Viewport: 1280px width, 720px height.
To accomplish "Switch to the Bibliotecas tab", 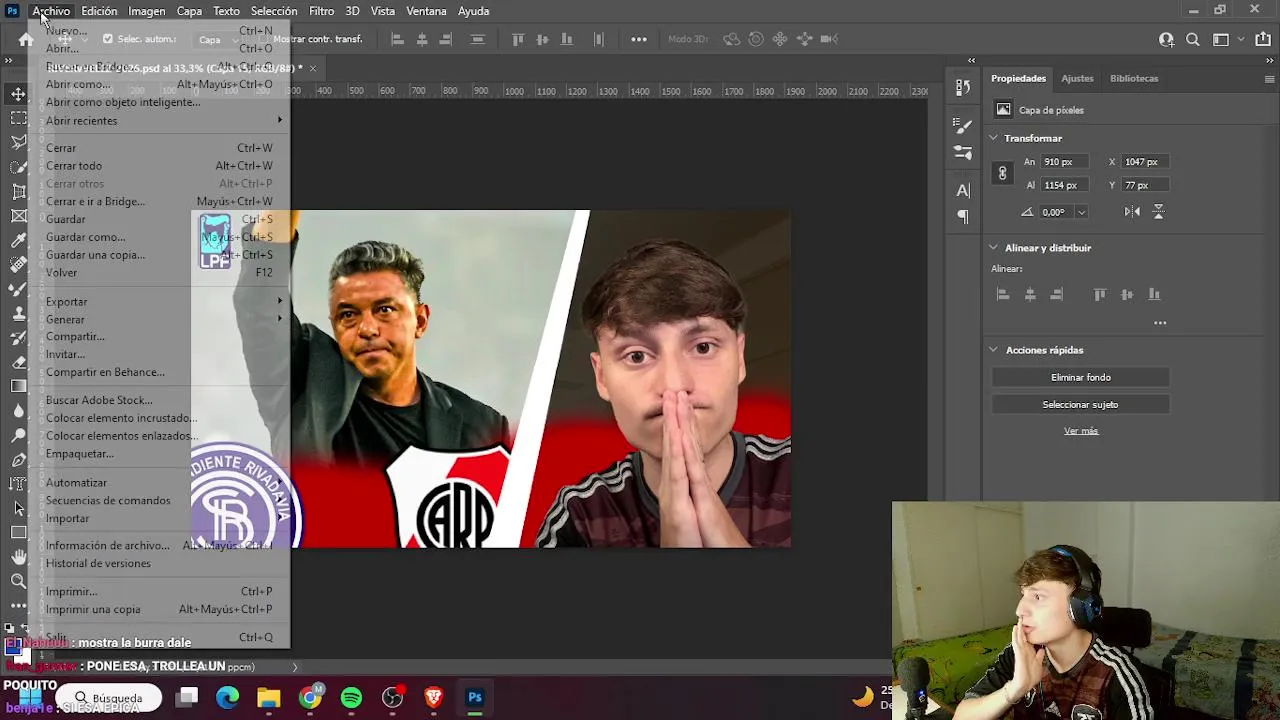I will tap(1134, 78).
